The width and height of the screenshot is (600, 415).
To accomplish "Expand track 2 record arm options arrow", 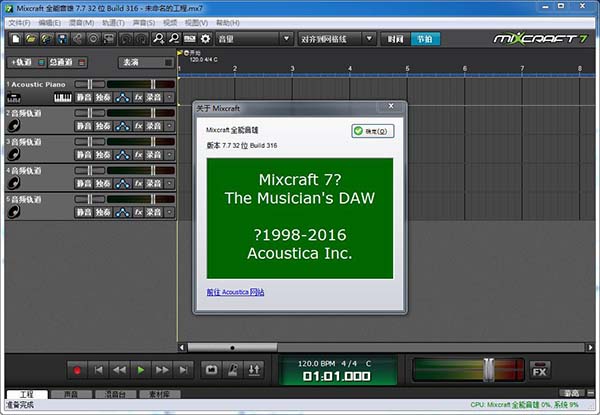I will coord(170,126).
